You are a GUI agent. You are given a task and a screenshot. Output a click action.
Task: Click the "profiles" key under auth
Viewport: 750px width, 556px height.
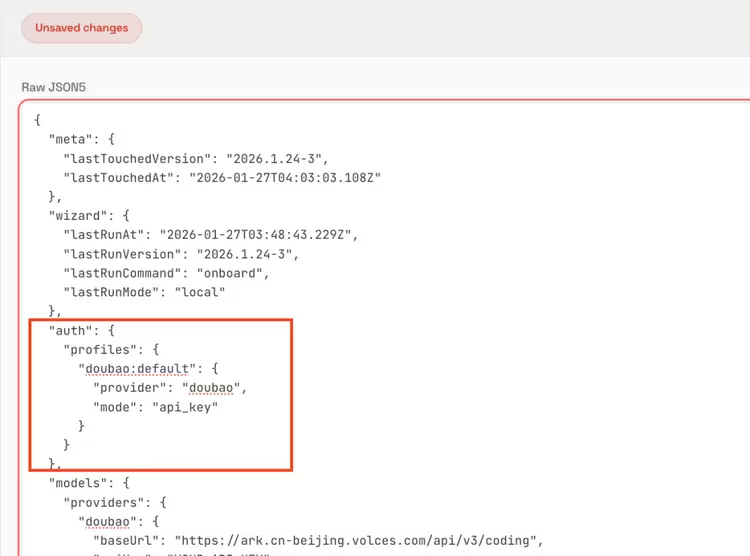98,349
